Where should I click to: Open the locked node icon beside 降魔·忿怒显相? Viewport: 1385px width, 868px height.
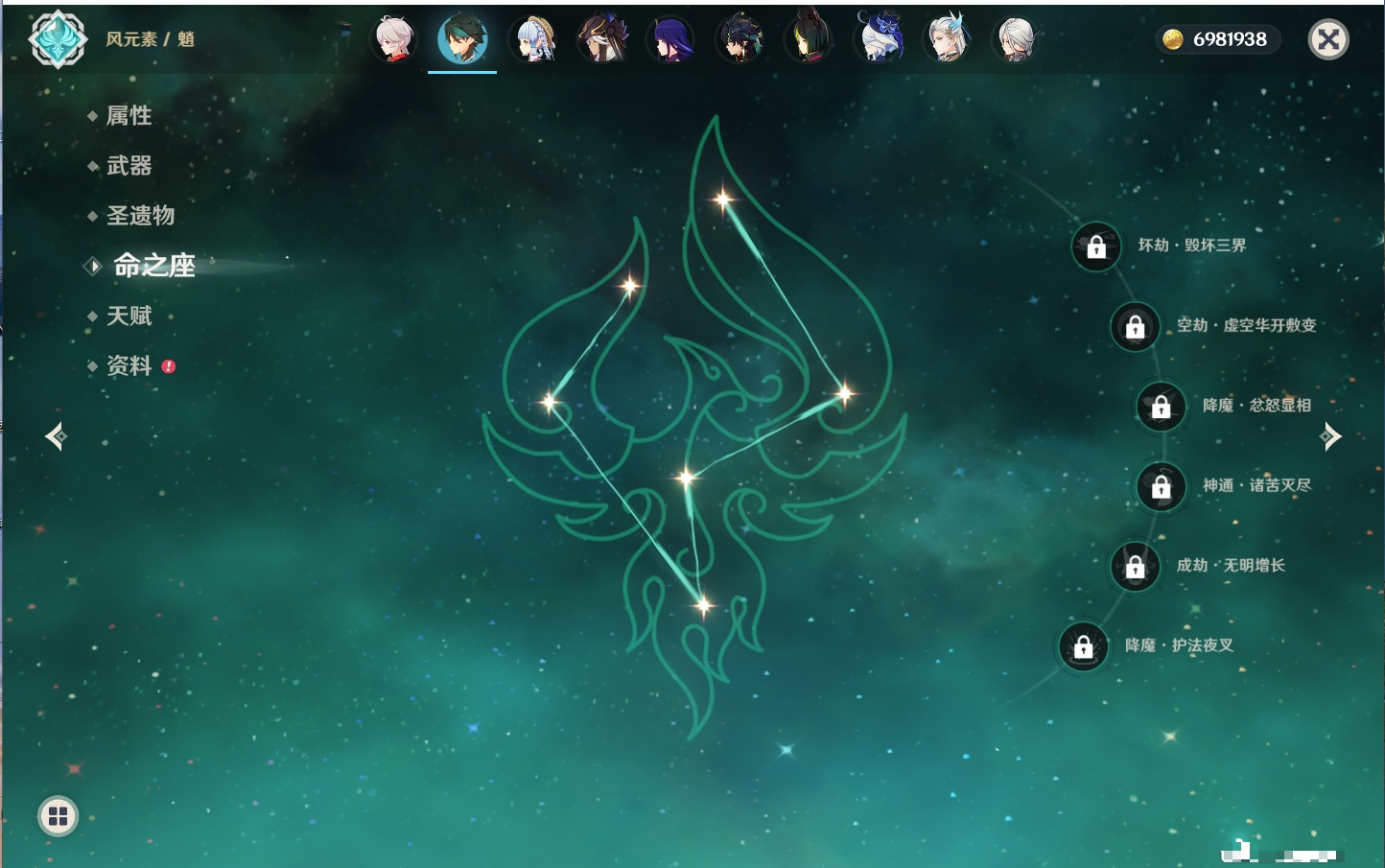tap(1162, 406)
